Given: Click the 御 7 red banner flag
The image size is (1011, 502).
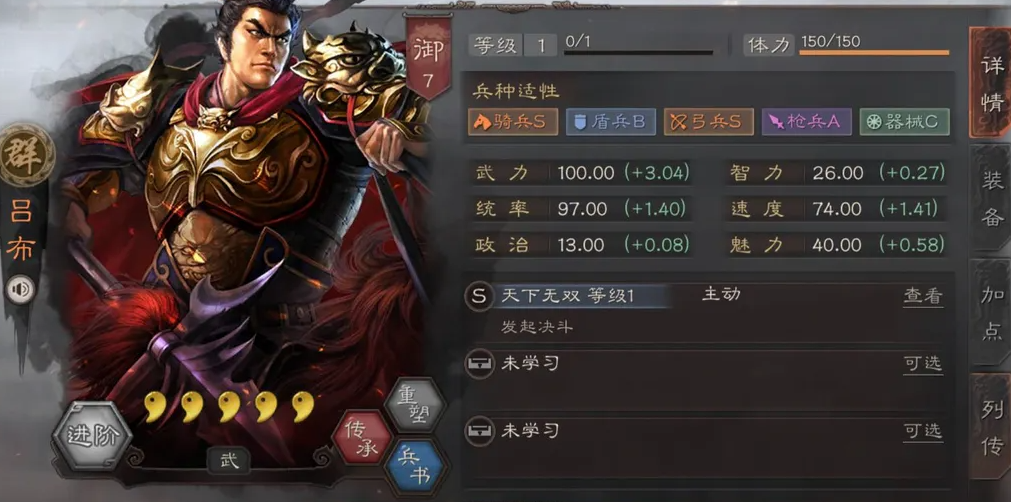Looking at the screenshot, I should 428,57.
